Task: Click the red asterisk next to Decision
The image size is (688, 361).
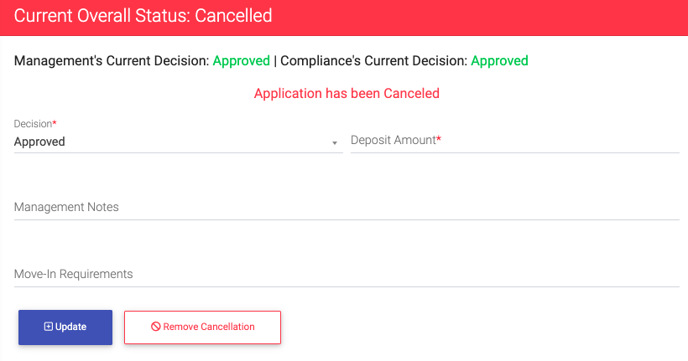Action: [54, 123]
